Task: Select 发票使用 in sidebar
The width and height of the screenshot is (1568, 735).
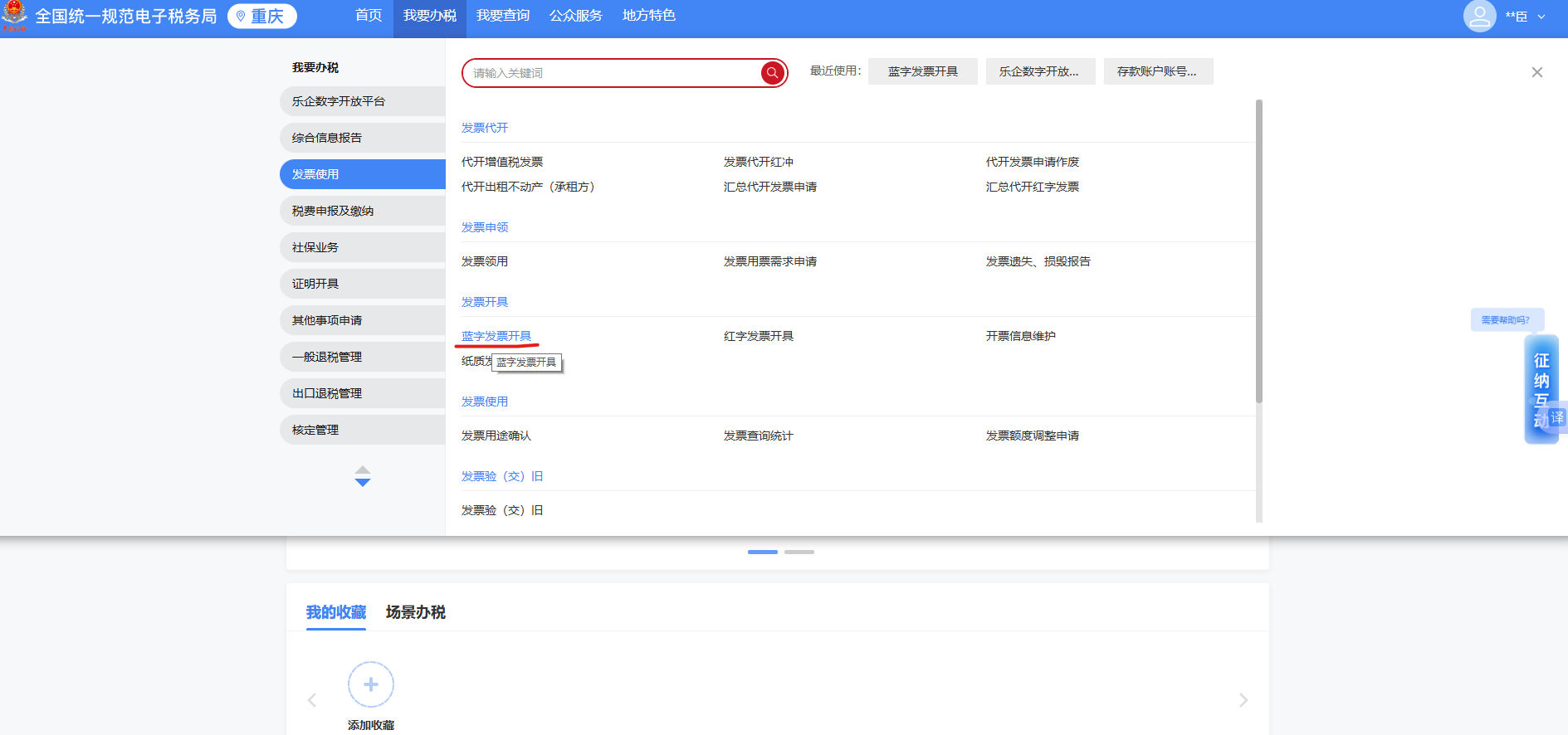Action: point(363,174)
